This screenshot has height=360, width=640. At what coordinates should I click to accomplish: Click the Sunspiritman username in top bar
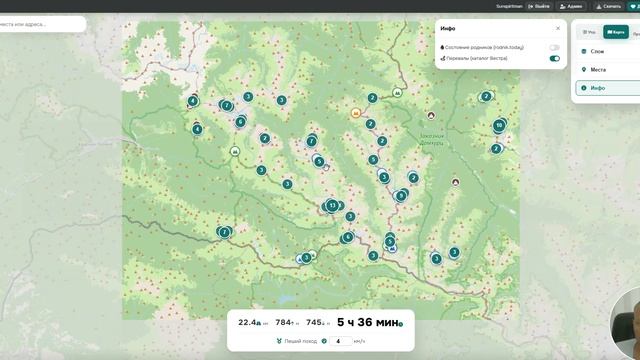coord(509,6)
